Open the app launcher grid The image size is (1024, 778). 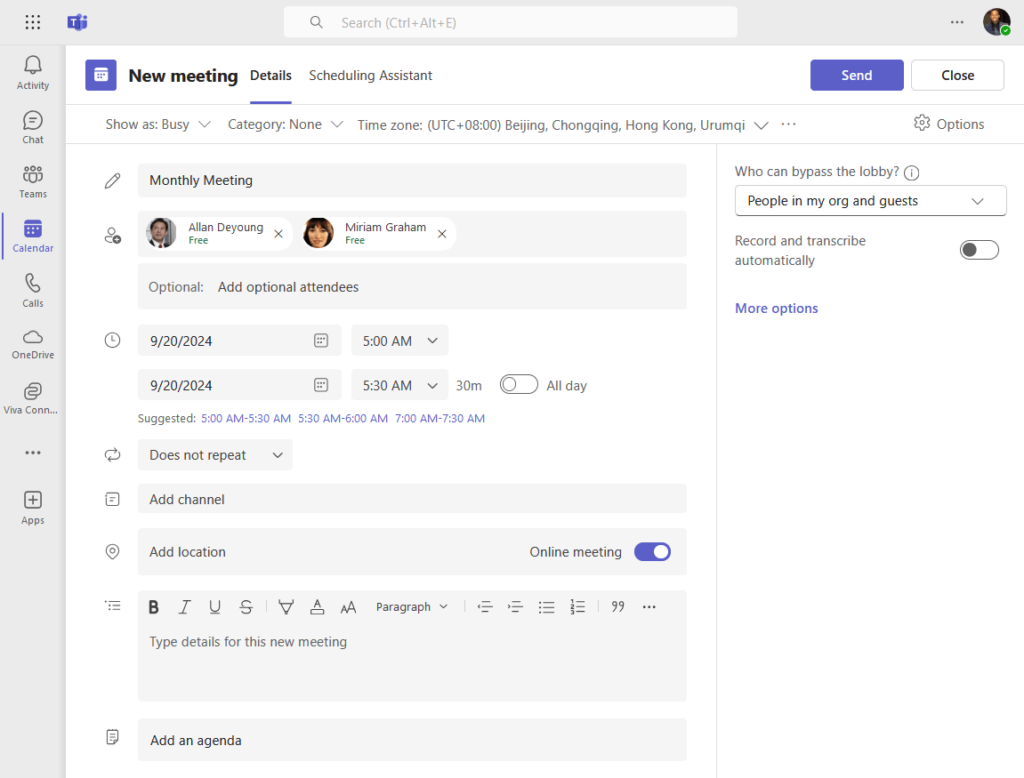point(33,22)
